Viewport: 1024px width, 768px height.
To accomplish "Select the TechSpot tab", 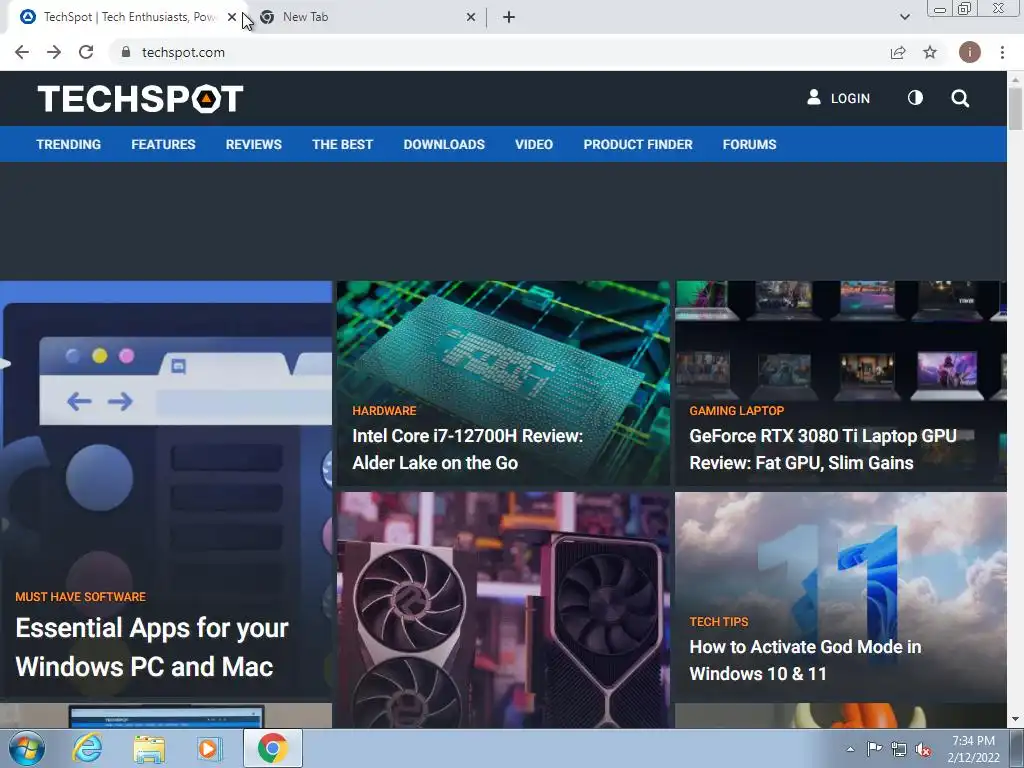I will tap(129, 18).
